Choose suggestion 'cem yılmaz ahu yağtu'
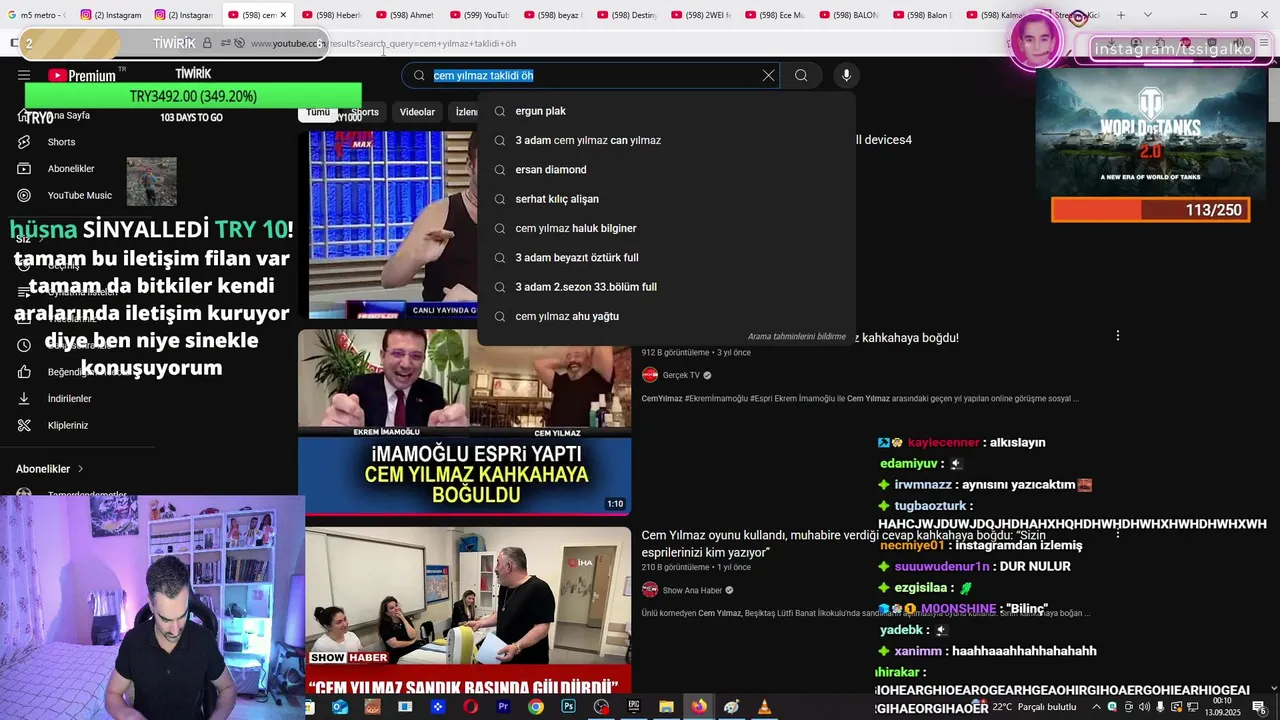The image size is (1280, 720). pos(666,316)
